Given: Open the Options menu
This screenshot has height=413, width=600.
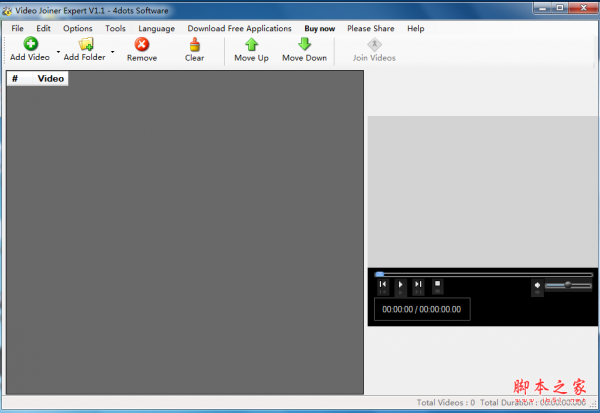Looking at the screenshot, I should (x=77, y=28).
